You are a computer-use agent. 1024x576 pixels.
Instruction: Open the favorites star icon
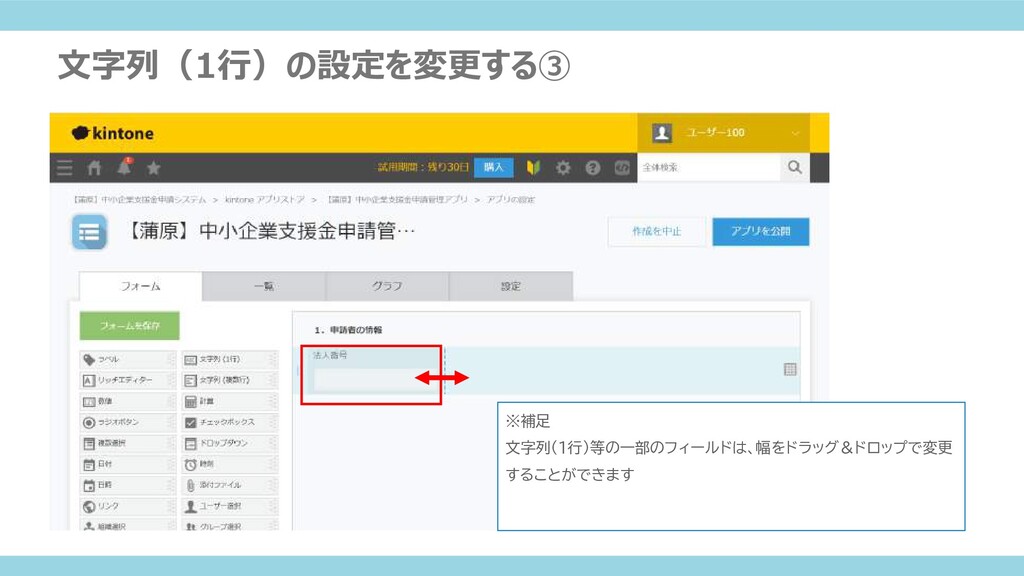pyautogui.click(x=153, y=168)
